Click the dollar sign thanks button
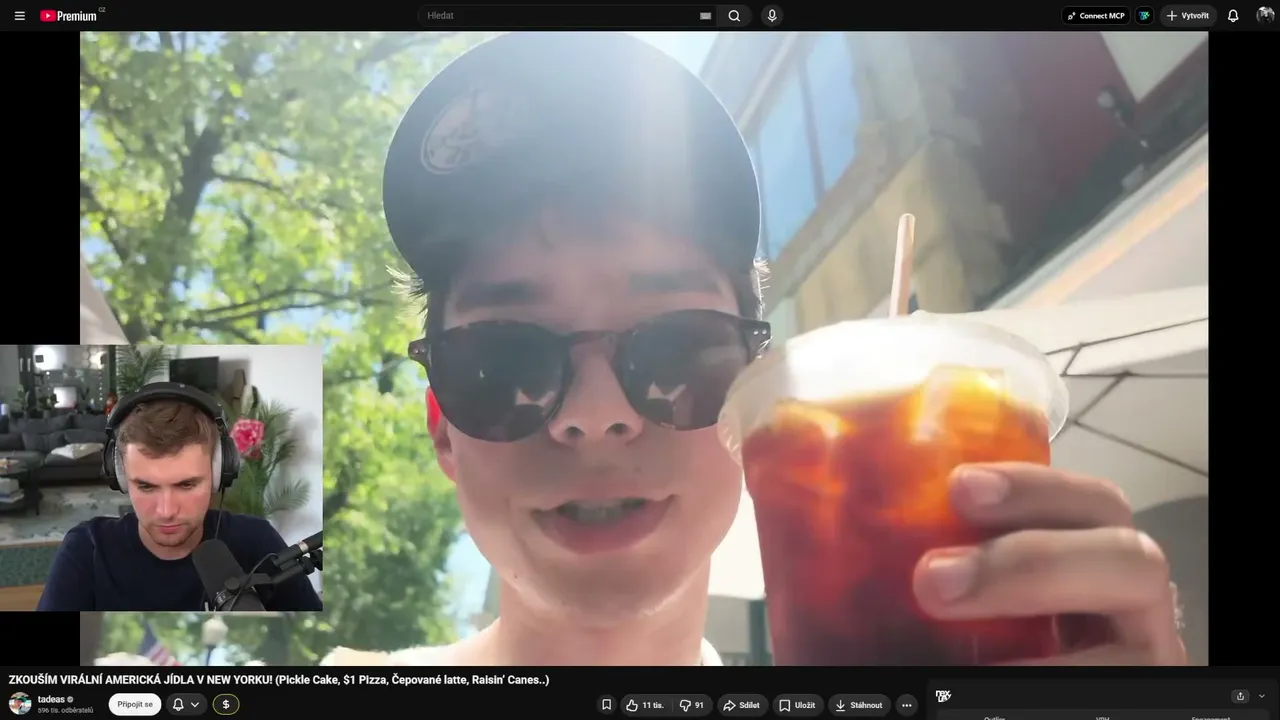The width and height of the screenshot is (1280, 720). tap(226, 704)
